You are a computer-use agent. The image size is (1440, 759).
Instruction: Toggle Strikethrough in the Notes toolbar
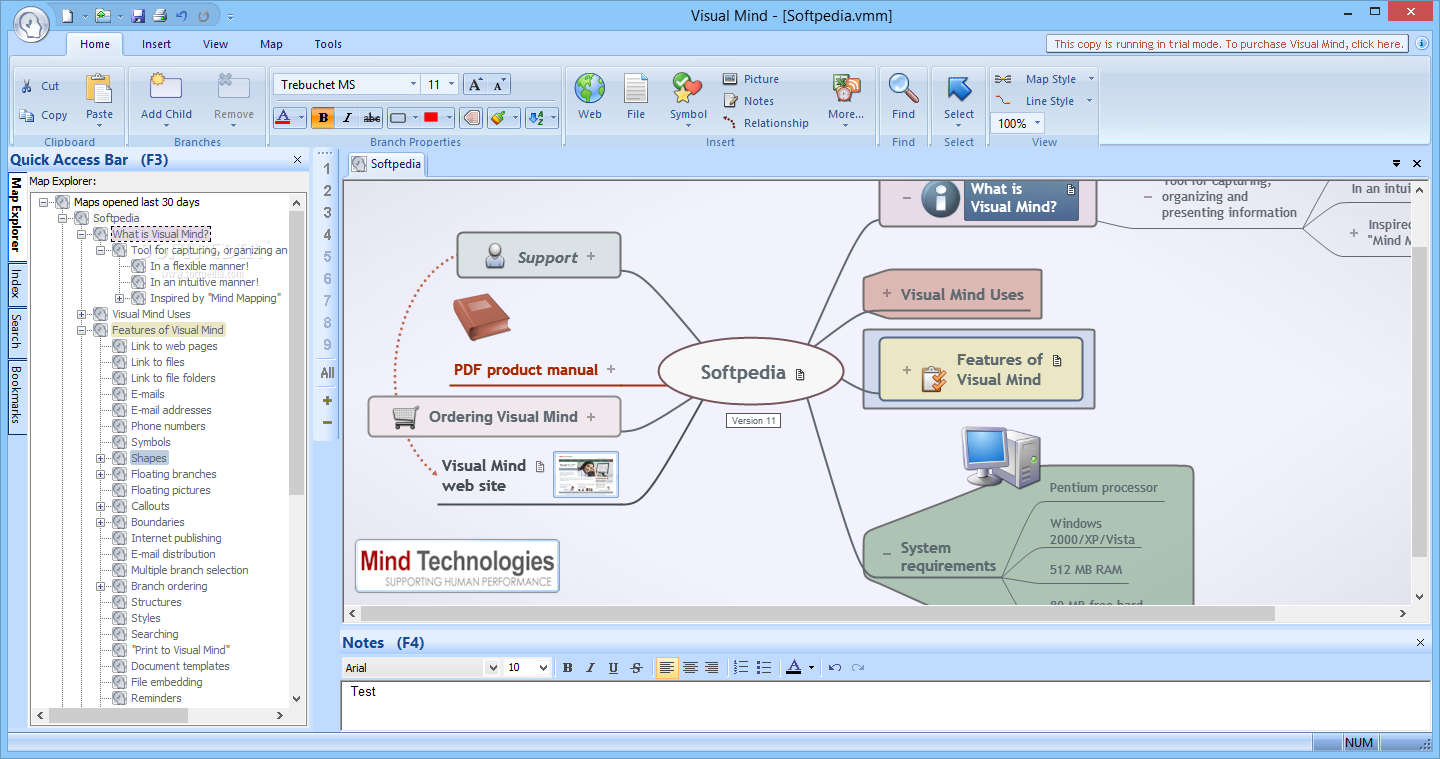[x=636, y=668]
